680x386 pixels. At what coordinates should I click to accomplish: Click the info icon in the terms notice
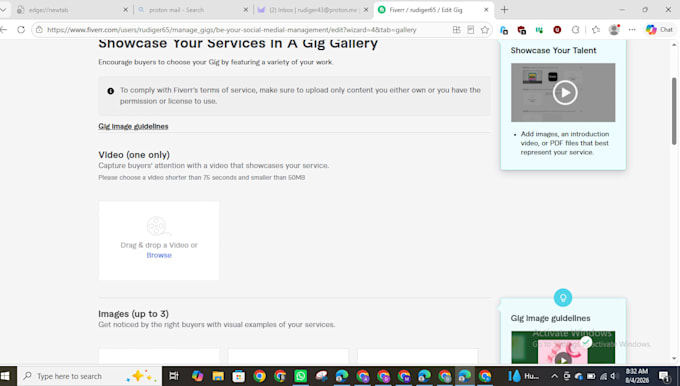(111, 91)
